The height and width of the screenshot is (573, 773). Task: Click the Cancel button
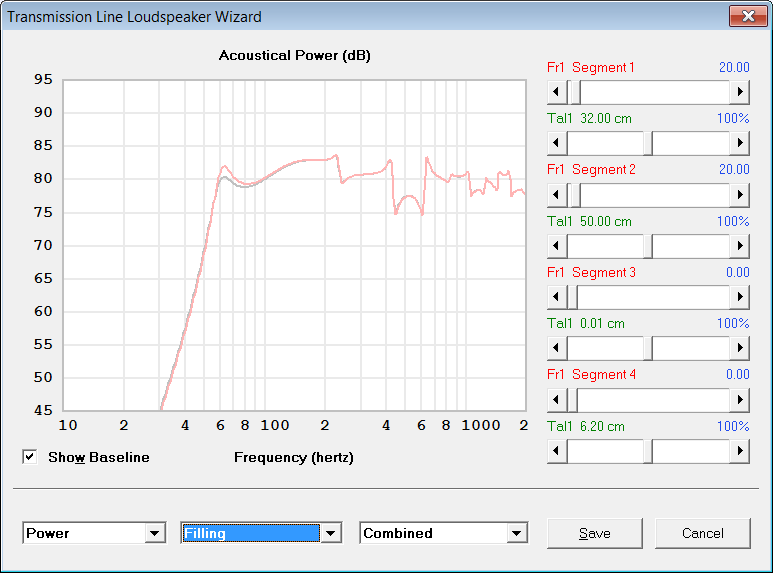click(703, 533)
